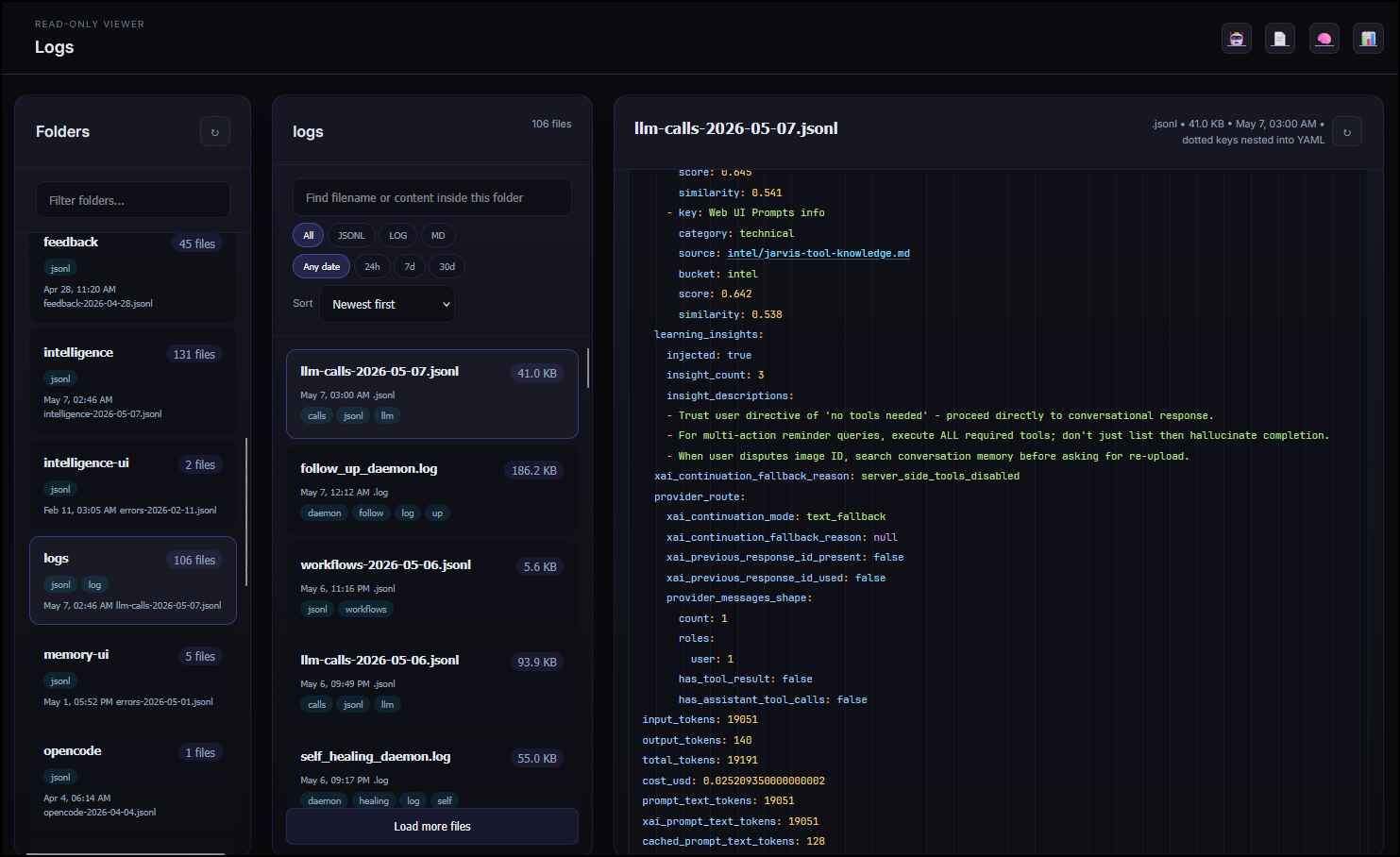Filter files by JSONL type
This screenshot has width=1400, height=857.
(351, 236)
